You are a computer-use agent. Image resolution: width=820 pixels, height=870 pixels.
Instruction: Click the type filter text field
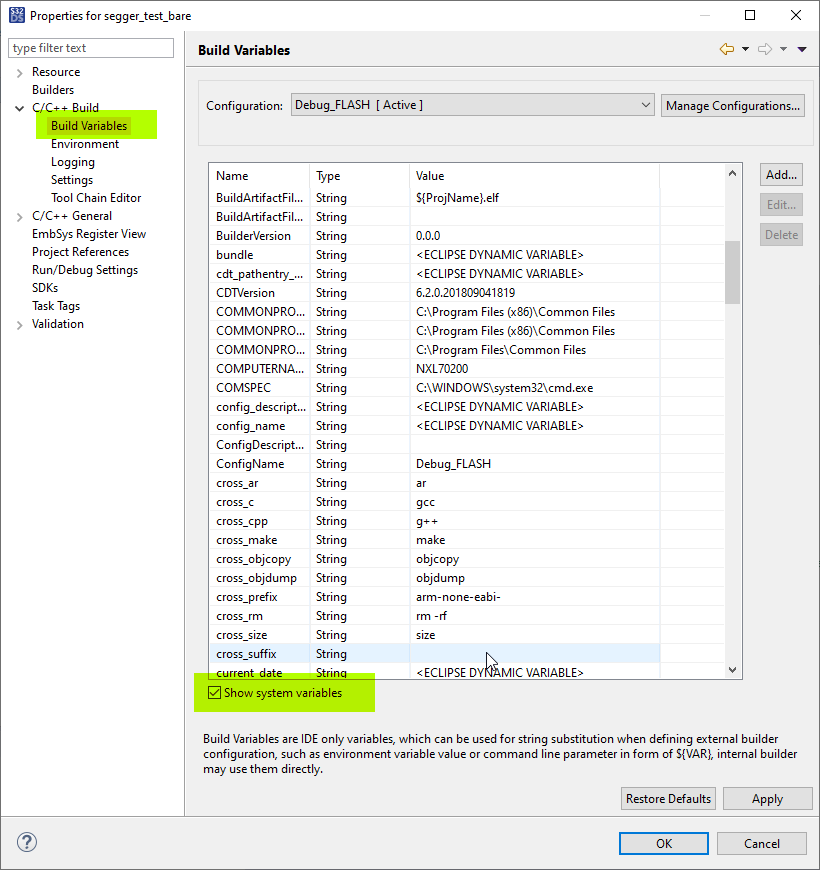90,47
